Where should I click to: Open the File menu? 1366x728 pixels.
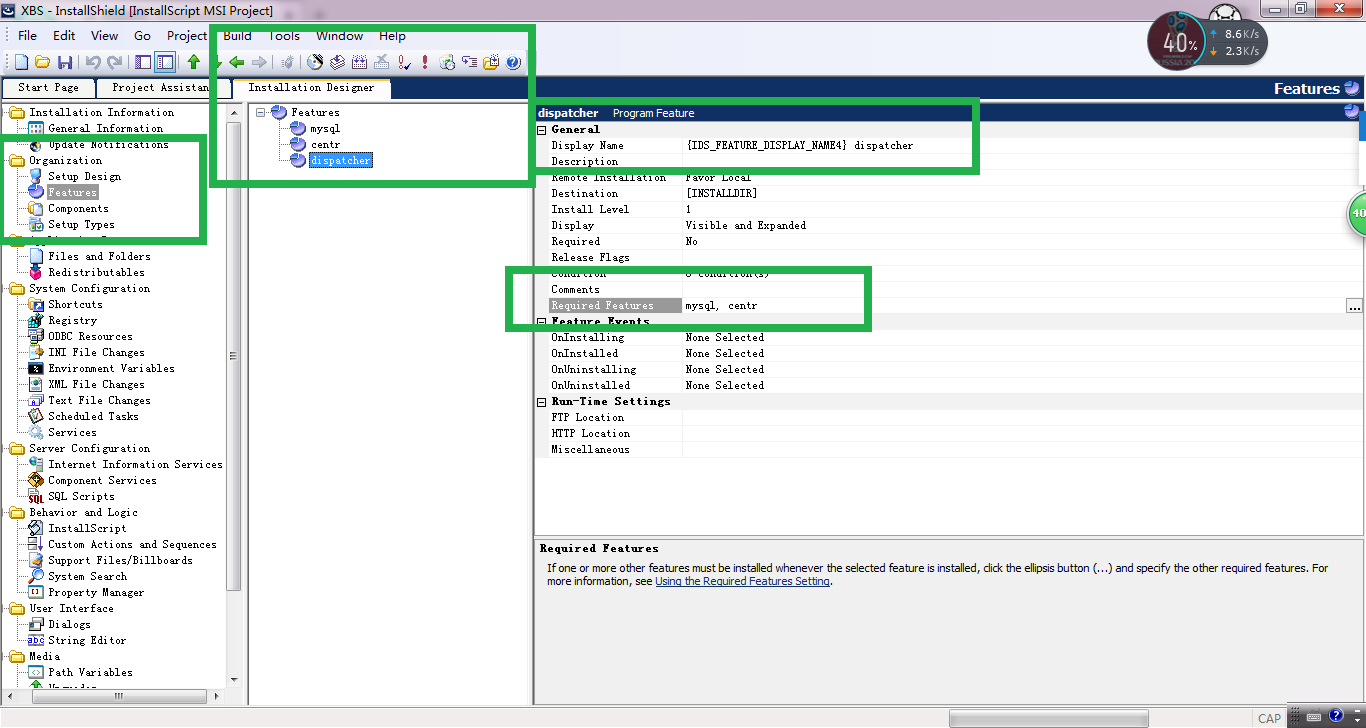coord(28,35)
